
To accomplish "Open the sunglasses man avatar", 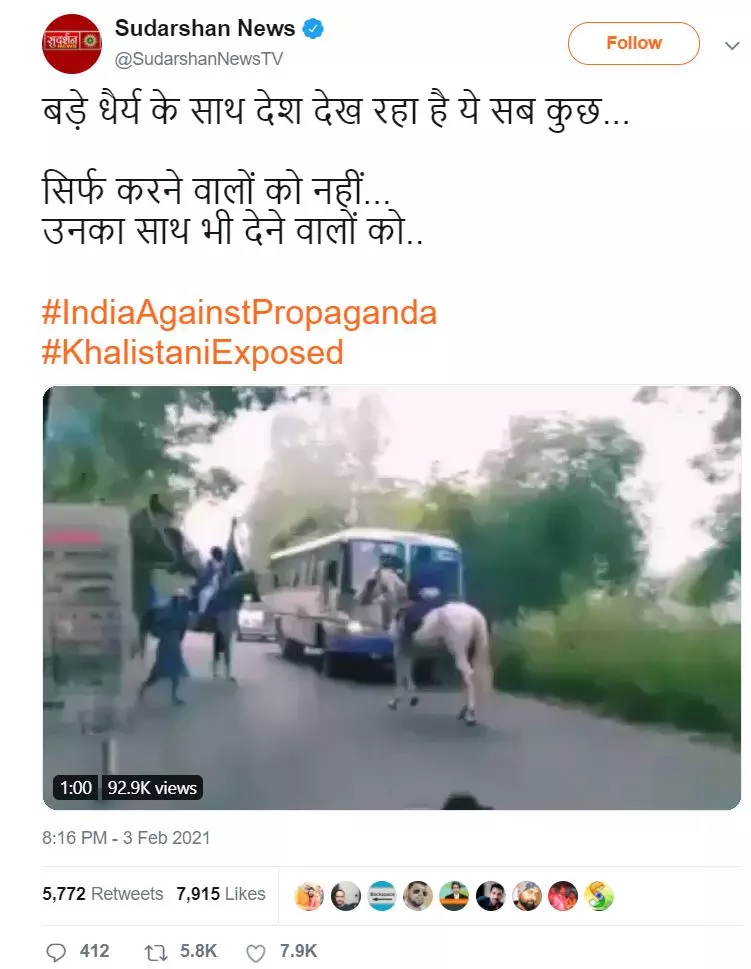I will (x=418, y=895).
